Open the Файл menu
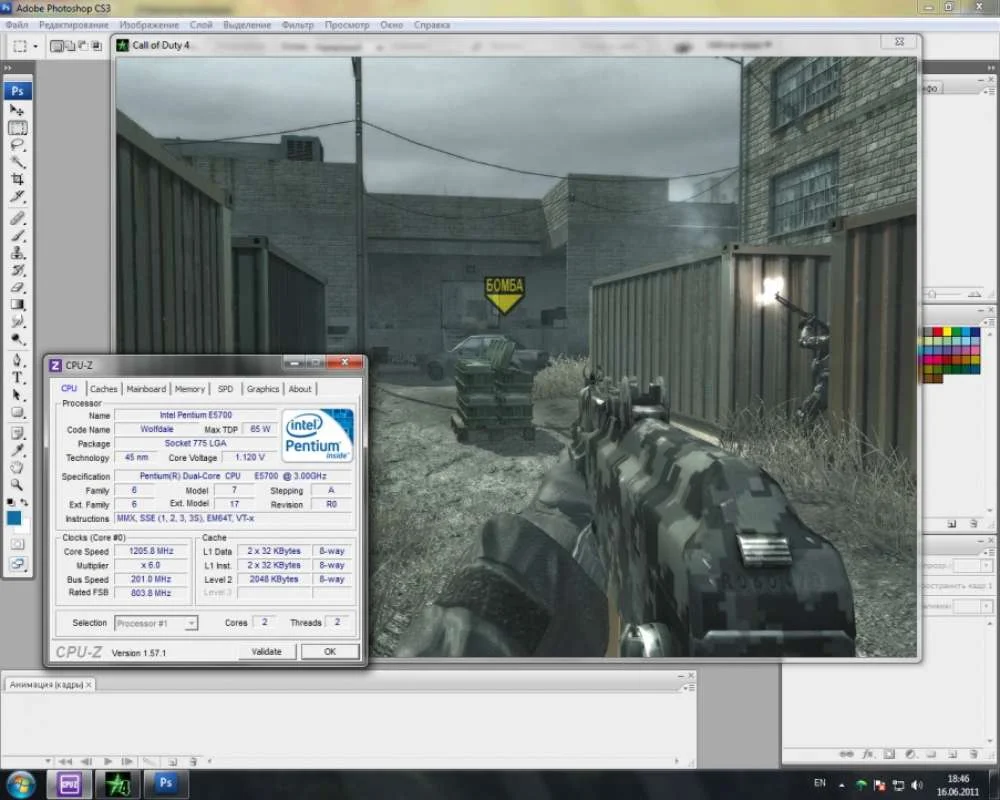 pyautogui.click(x=17, y=25)
